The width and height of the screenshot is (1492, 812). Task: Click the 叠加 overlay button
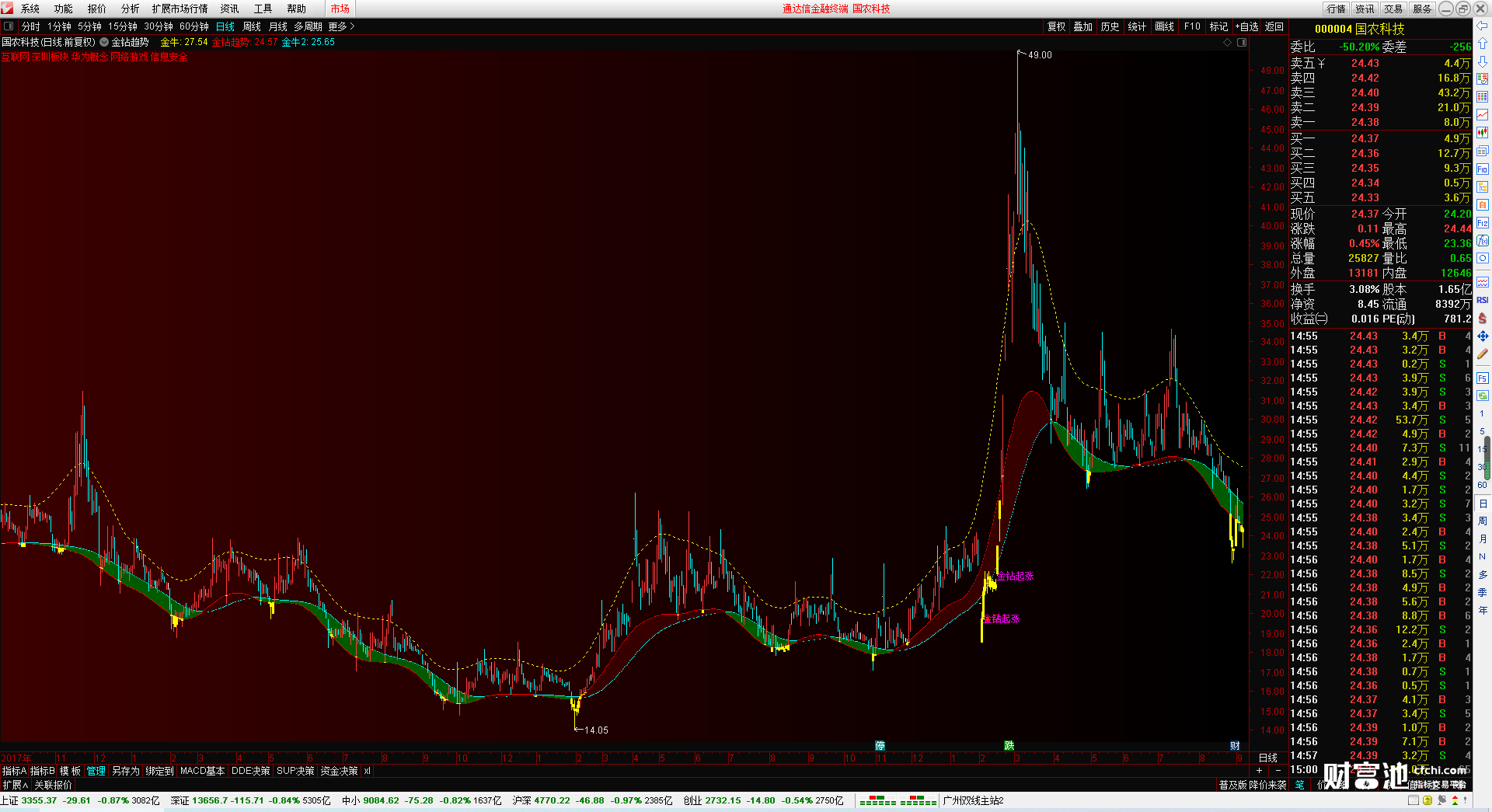[1083, 26]
